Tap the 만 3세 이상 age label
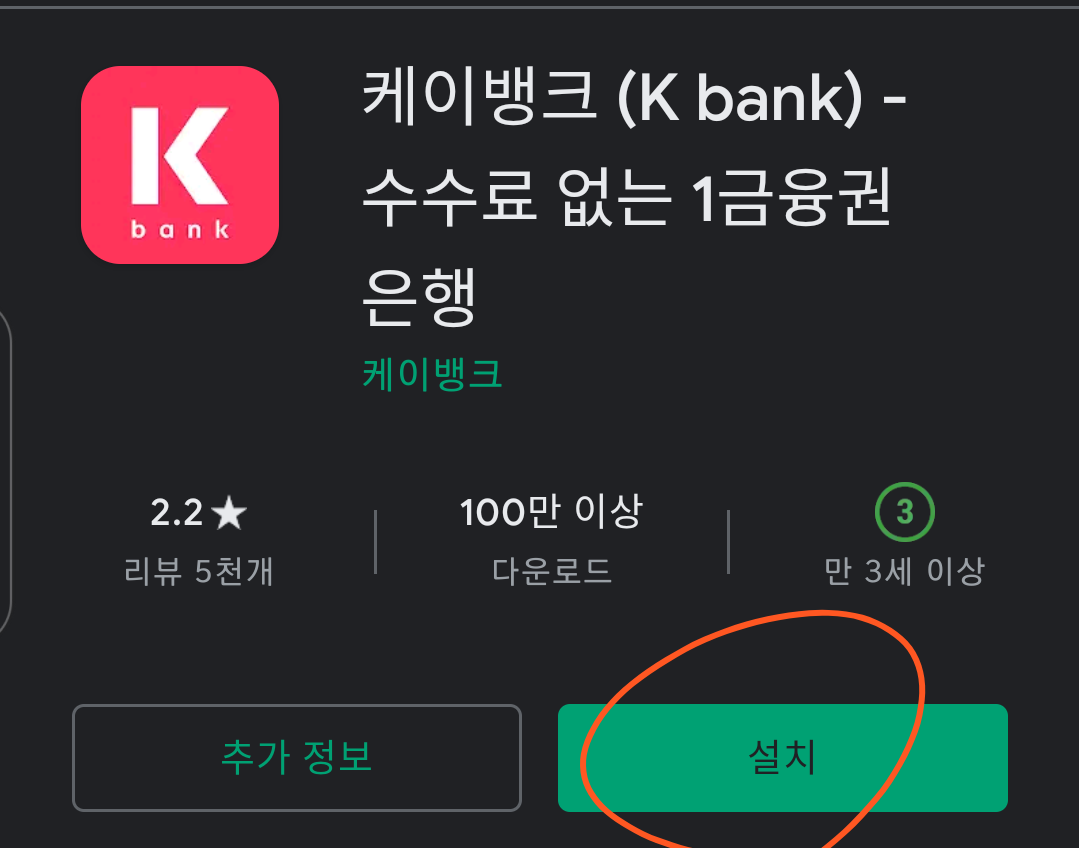This screenshot has width=1079, height=848. coord(904,571)
